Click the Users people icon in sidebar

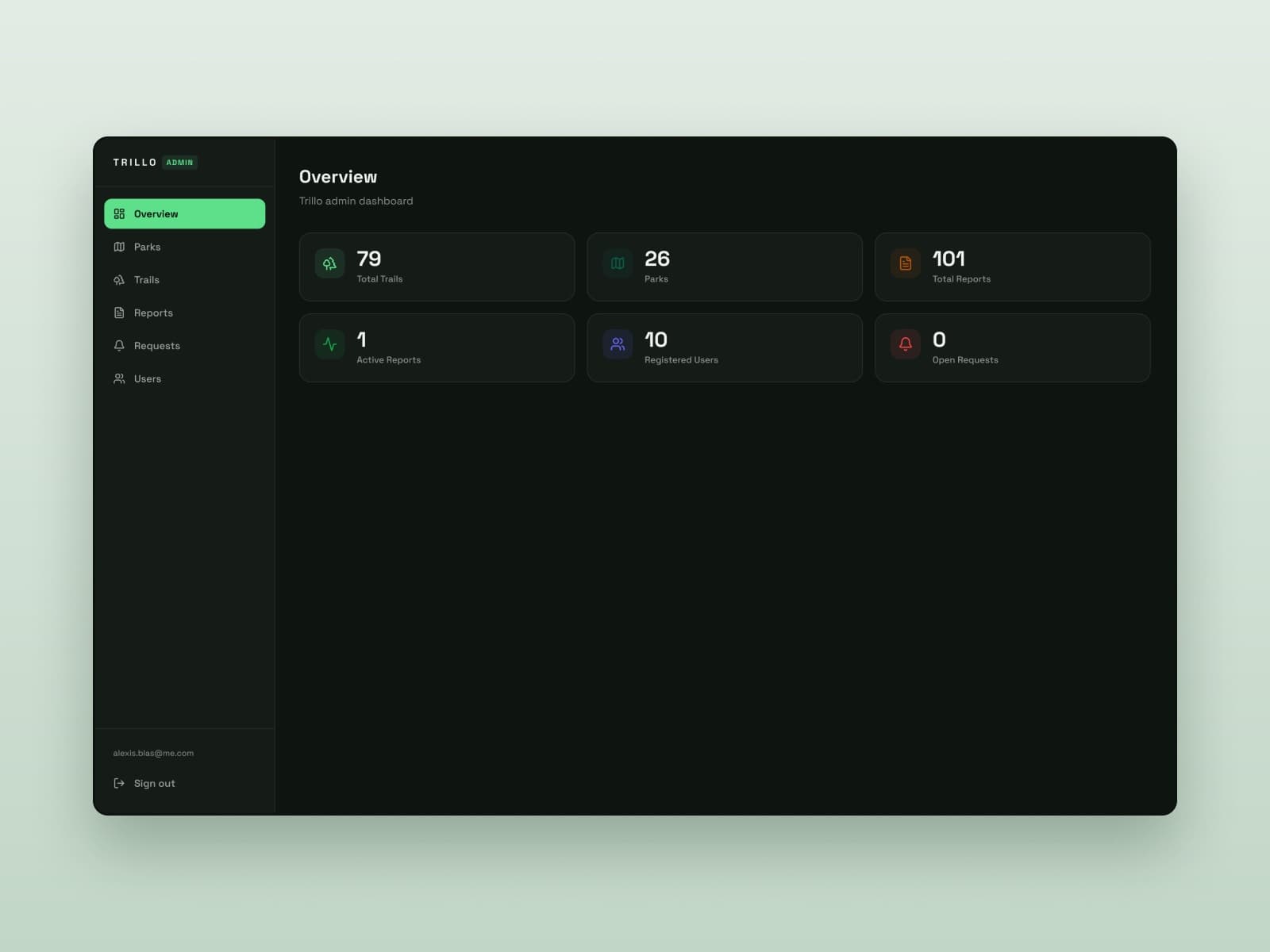click(x=119, y=379)
